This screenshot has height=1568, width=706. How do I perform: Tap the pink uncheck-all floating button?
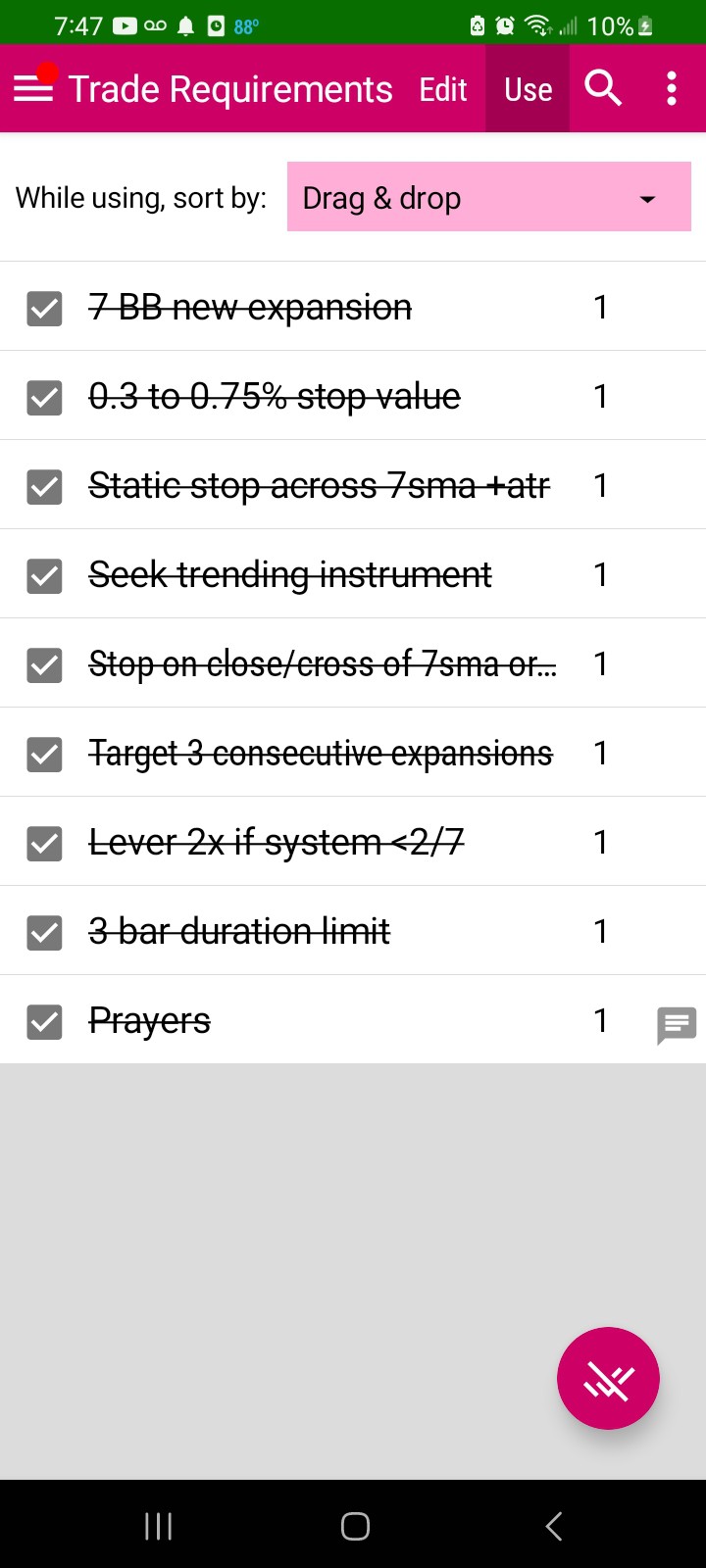click(608, 1378)
